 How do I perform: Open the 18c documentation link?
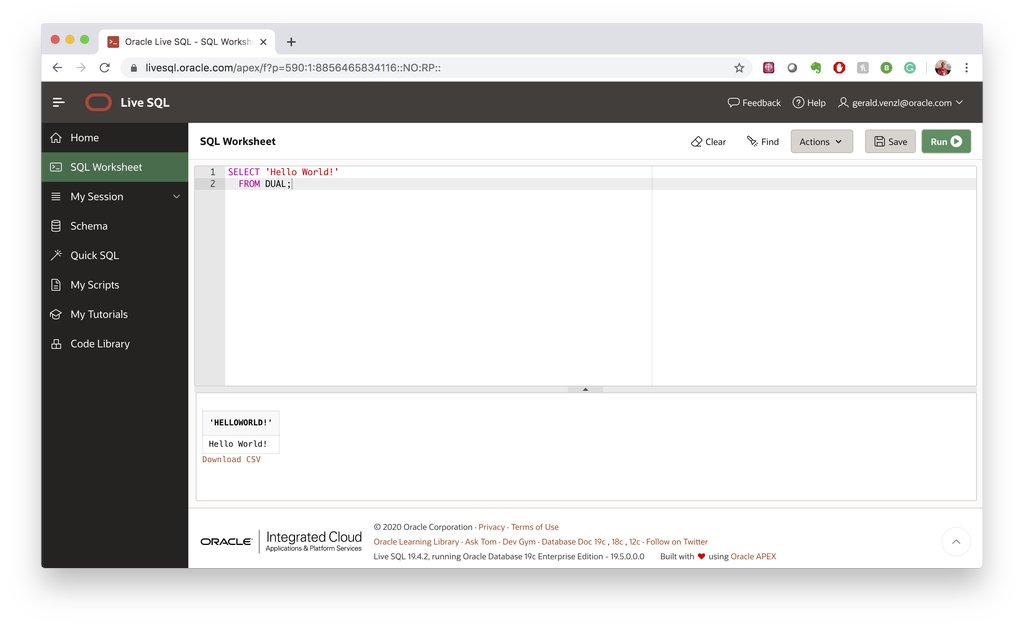(617, 542)
